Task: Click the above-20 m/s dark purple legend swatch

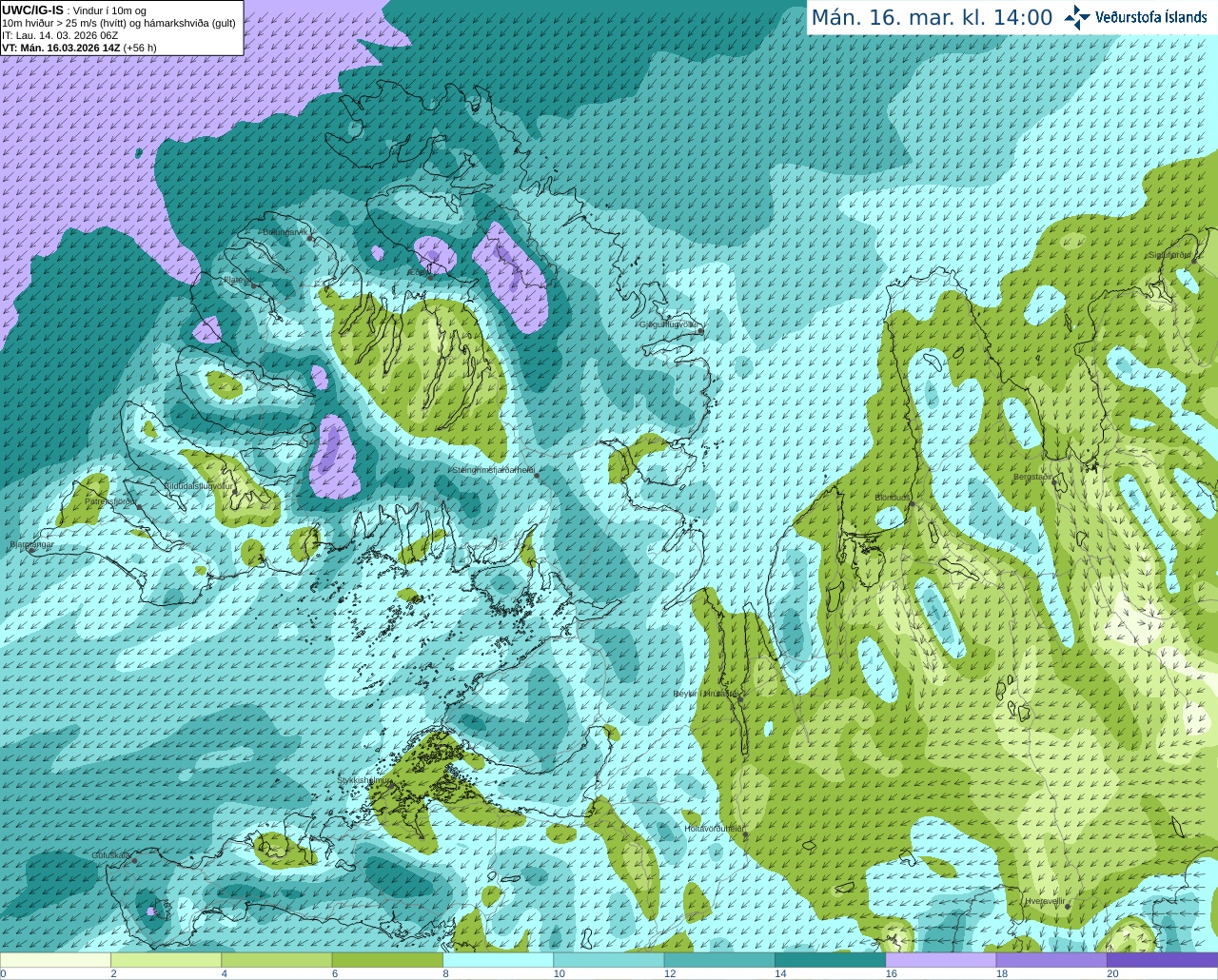Action: 1162,960
